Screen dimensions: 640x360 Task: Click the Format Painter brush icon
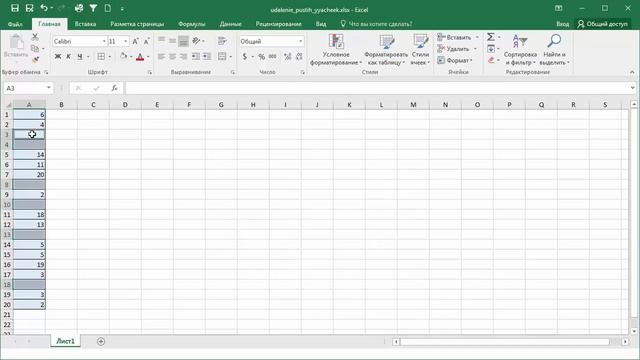click(35, 60)
